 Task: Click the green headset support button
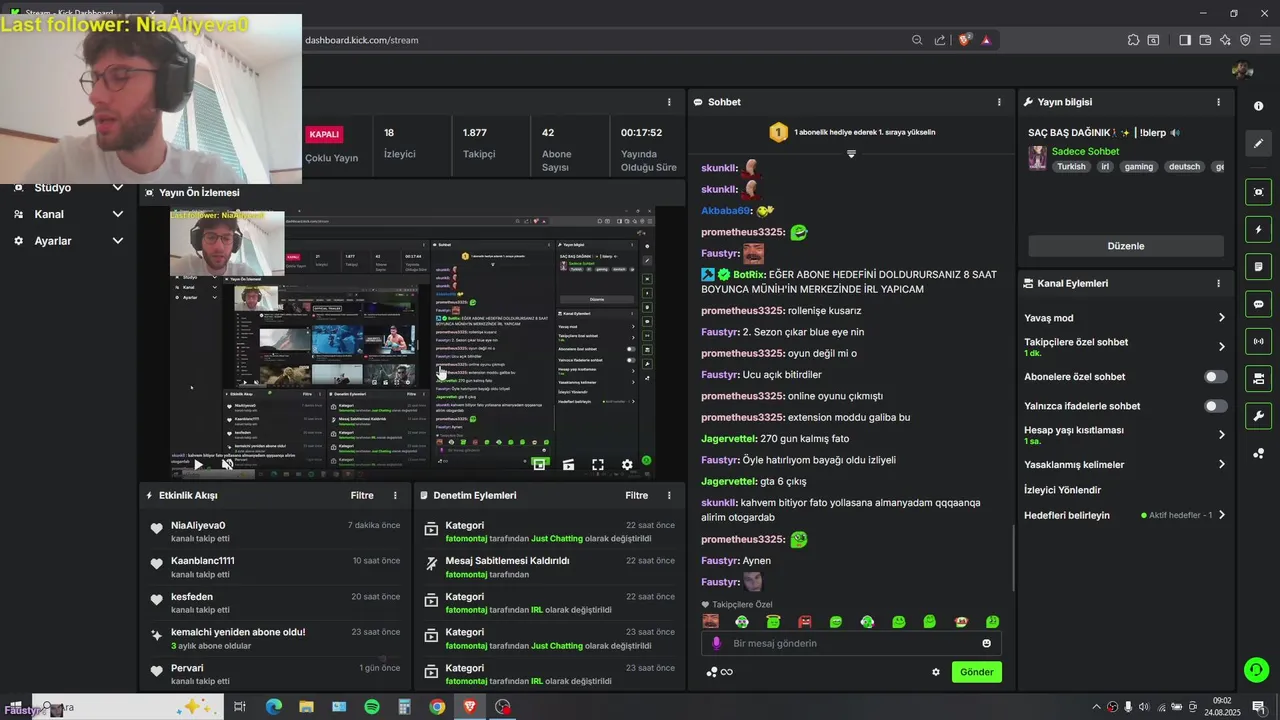(x=1257, y=670)
